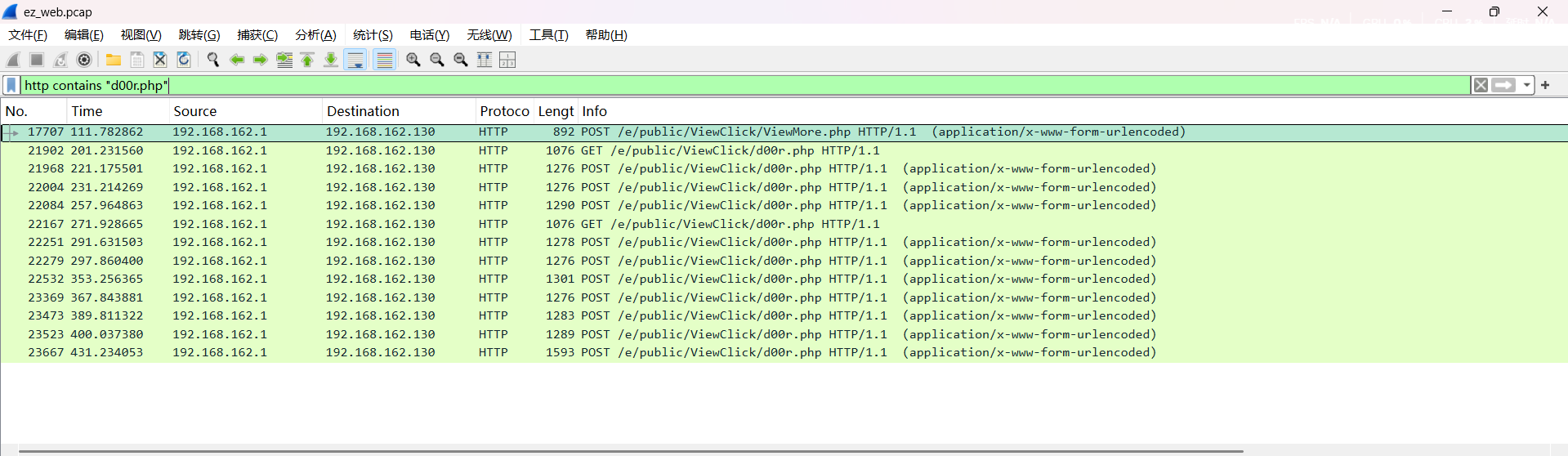Image resolution: width=1568 pixels, height=456 pixels.
Task: Click the open capture file folder icon
Action: [114, 60]
